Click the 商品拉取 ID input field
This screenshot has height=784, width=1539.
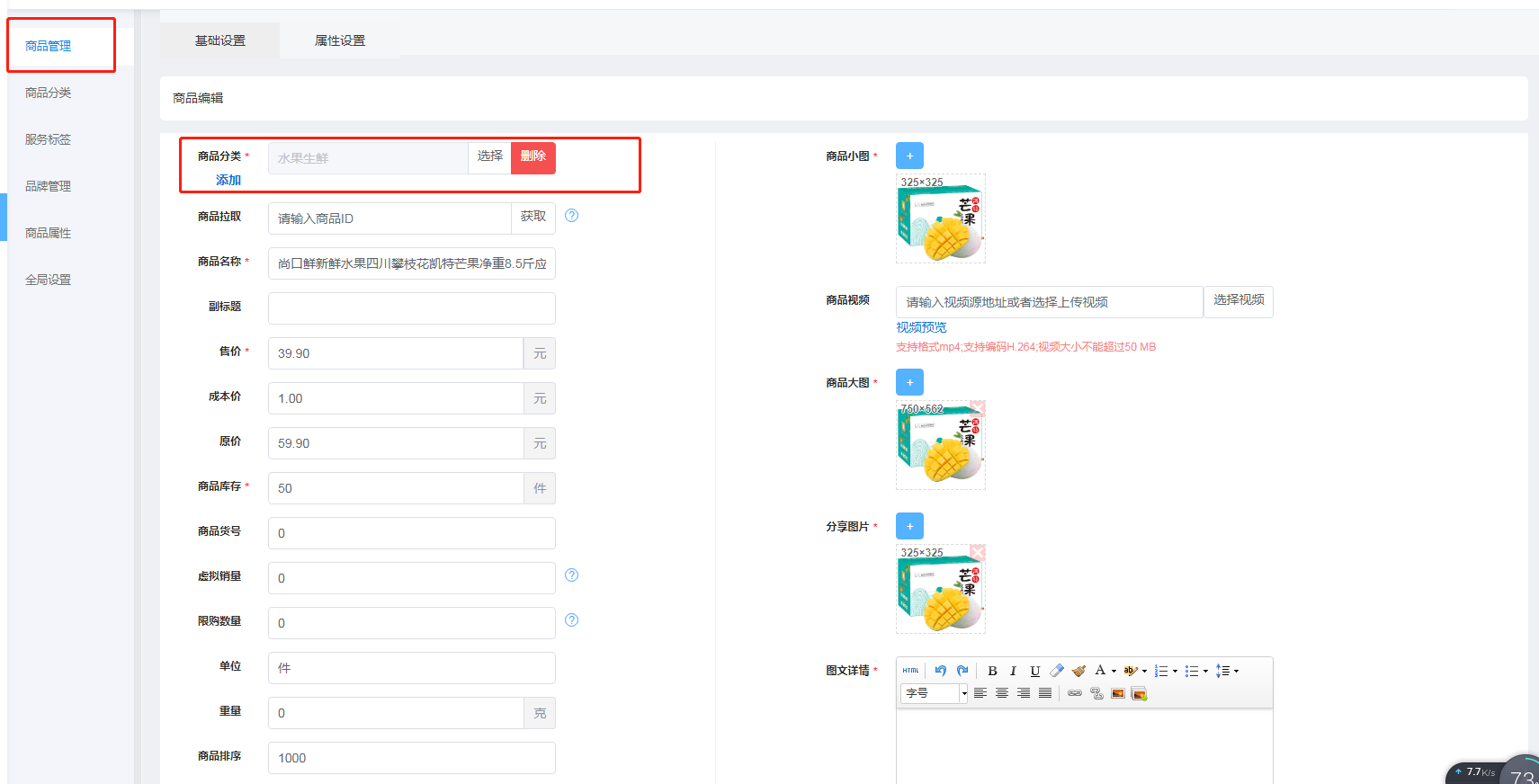tap(389, 218)
